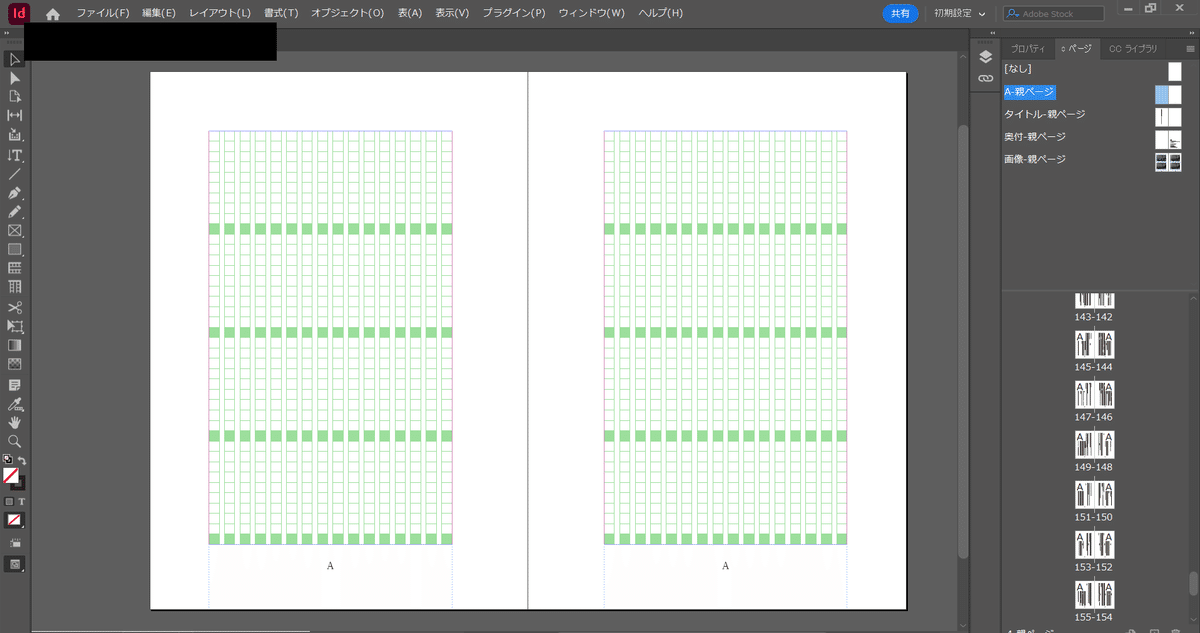Open the 表(A) menu
Image resolution: width=1200 pixels, height=633 pixels.
tap(409, 14)
